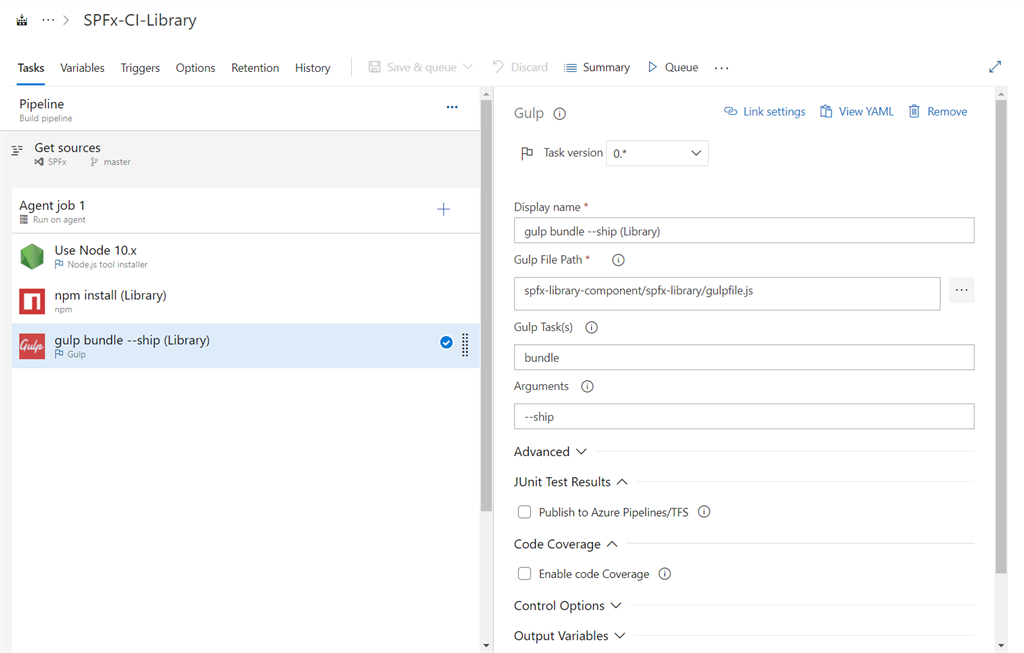Switch to the Variables tab

pos(82,68)
